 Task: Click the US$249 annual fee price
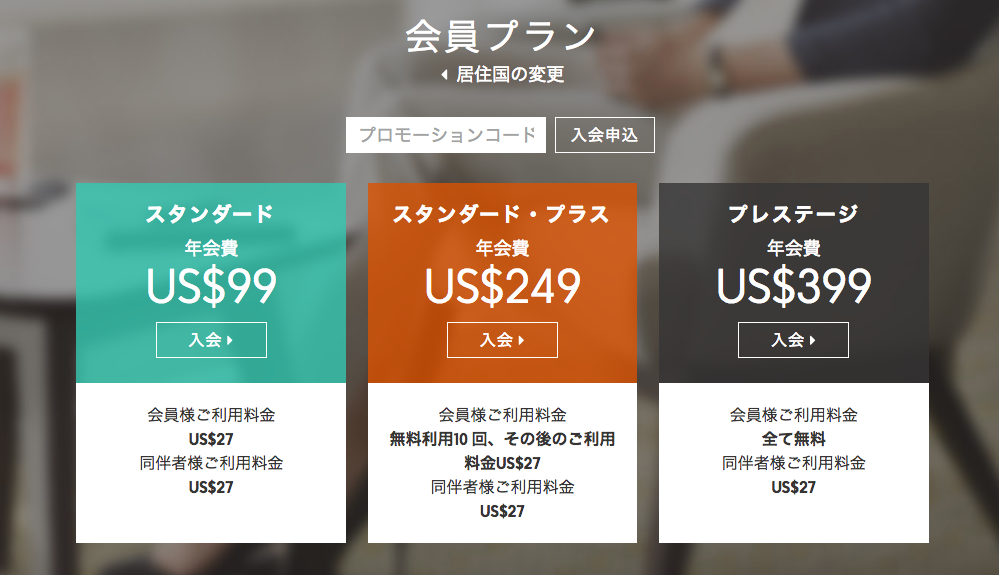pos(503,286)
